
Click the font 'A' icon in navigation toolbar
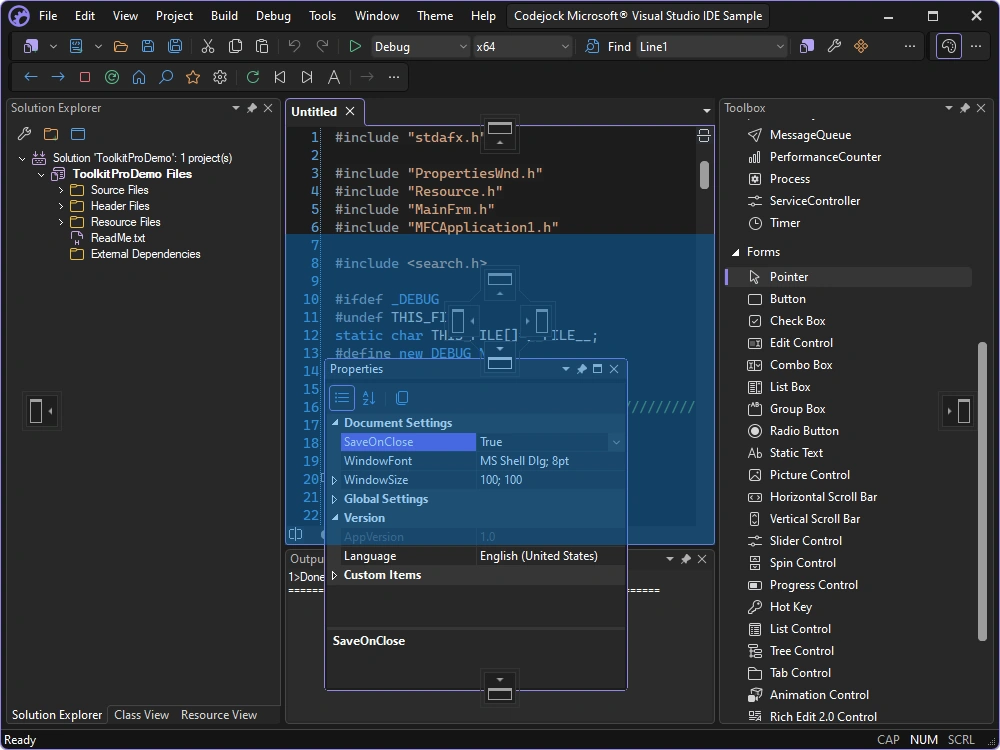[x=334, y=77]
